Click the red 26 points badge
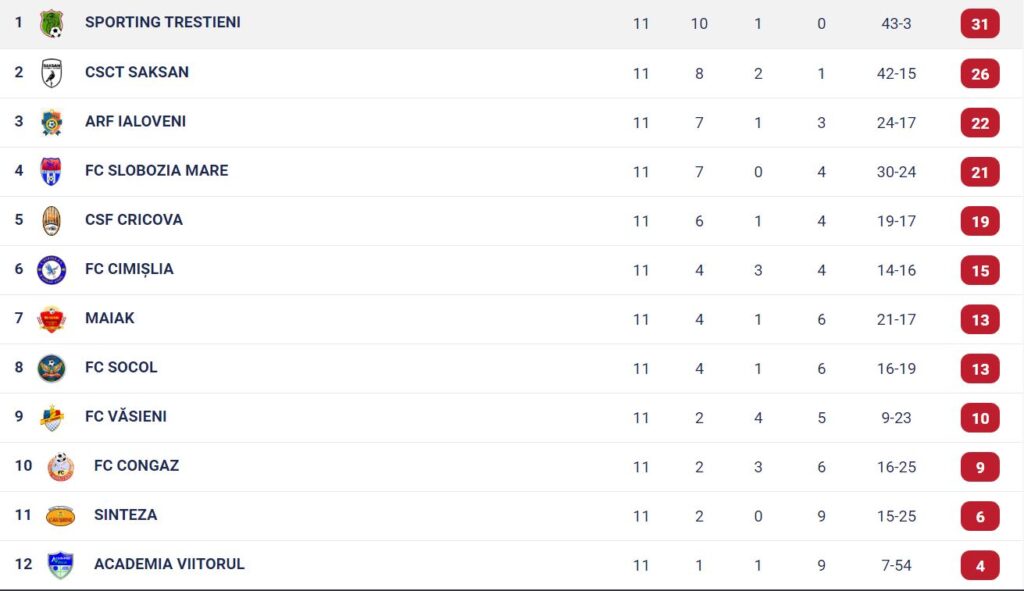Viewport: 1024px width, 591px height. [x=980, y=74]
